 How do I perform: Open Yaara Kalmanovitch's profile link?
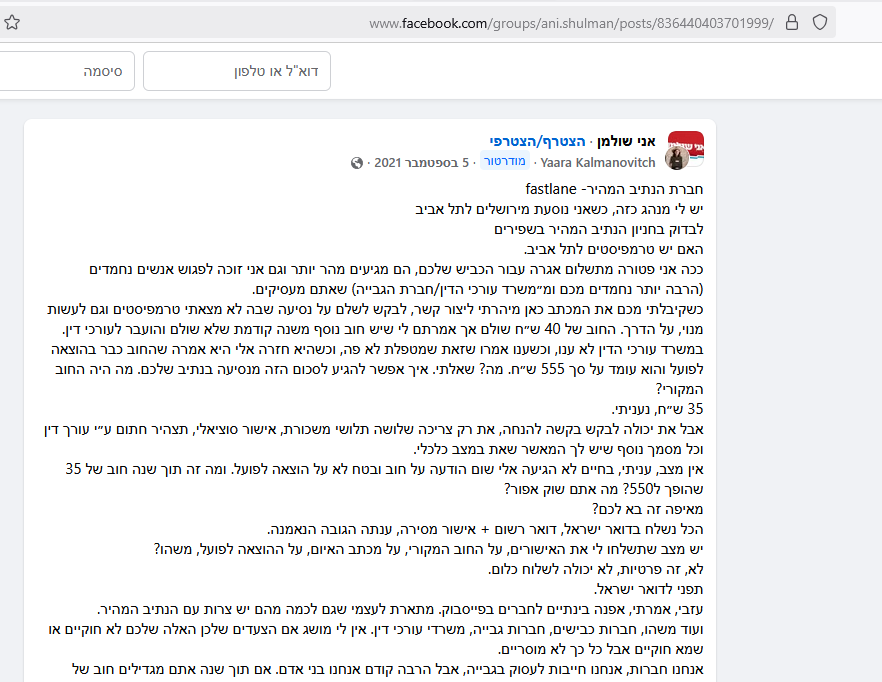pos(597,162)
